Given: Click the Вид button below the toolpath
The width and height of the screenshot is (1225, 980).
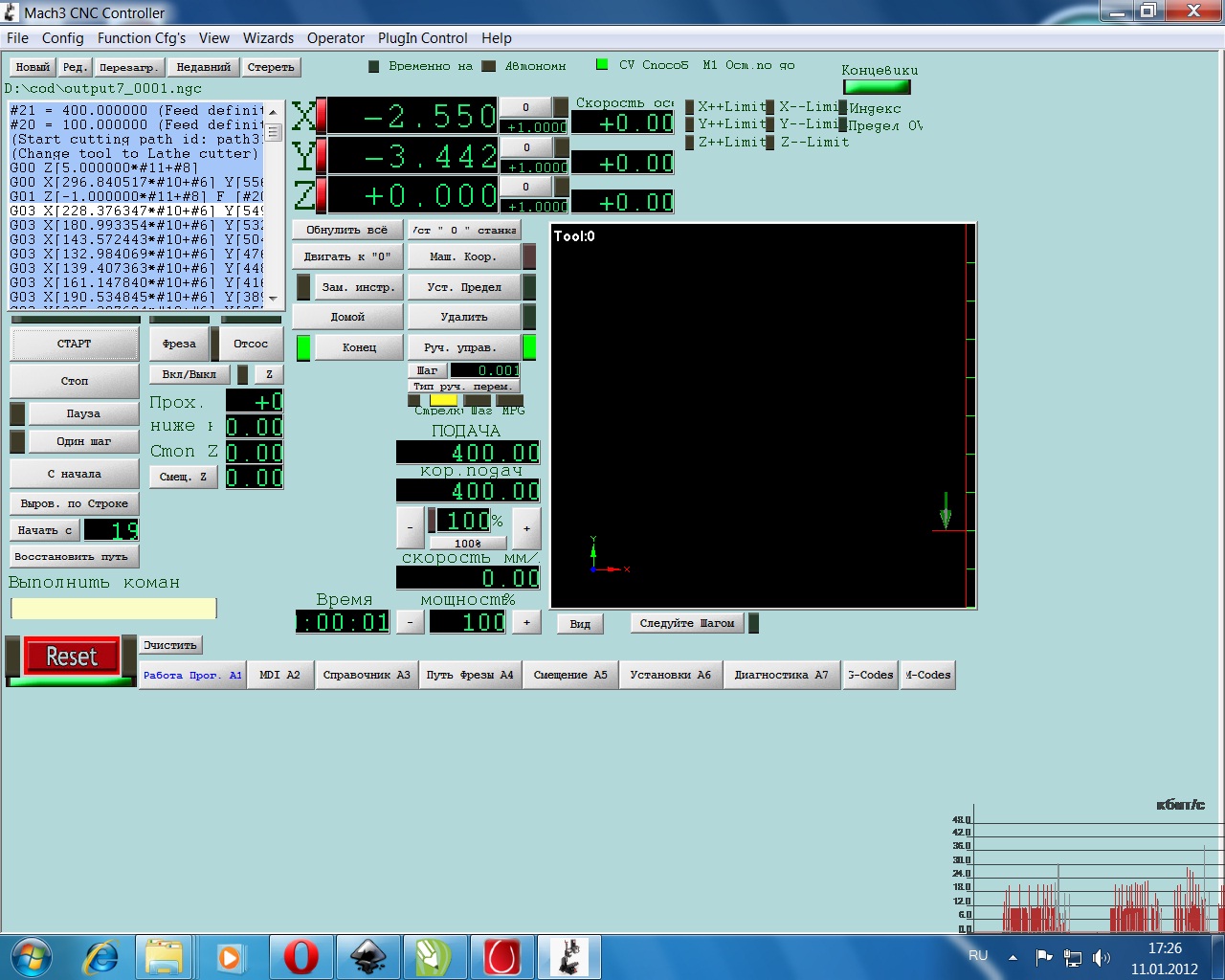Looking at the screenshot, I should 580,623.
